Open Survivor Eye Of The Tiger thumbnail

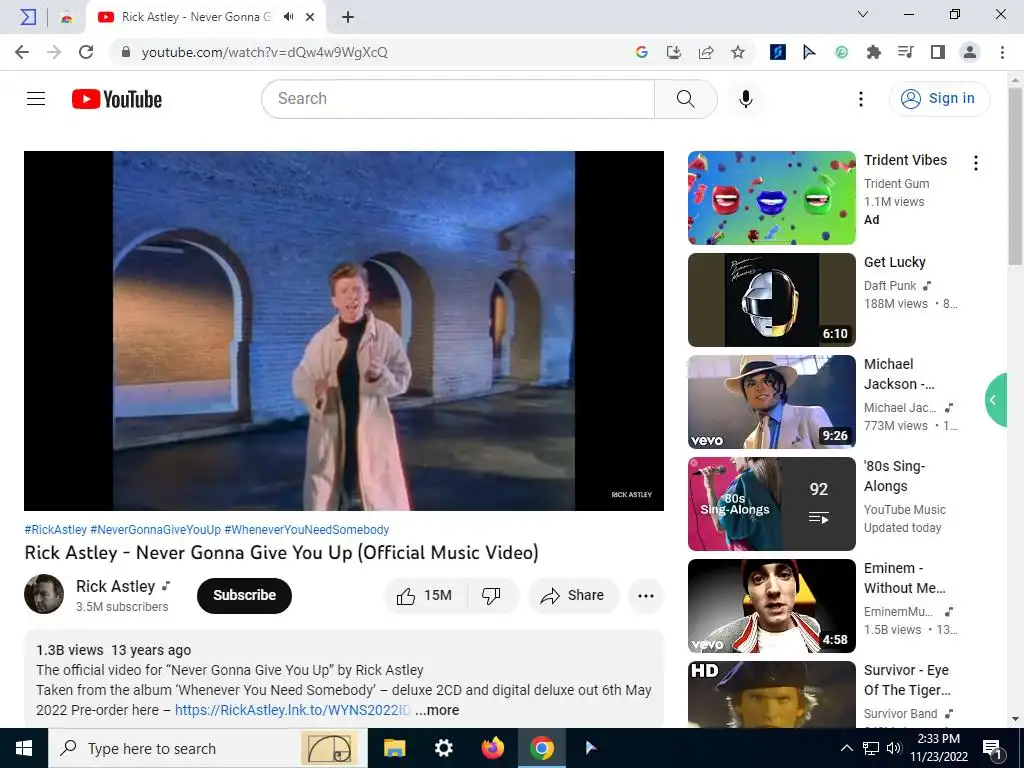click(771, 694)
